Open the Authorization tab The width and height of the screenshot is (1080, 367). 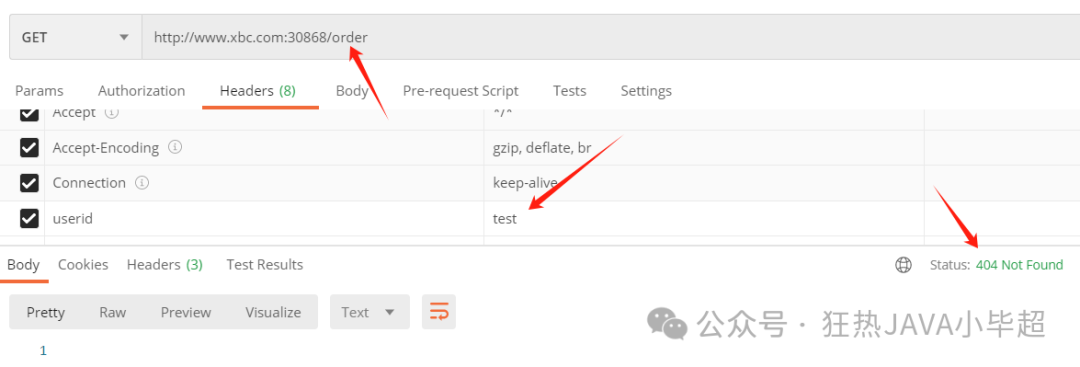point(141,91)
